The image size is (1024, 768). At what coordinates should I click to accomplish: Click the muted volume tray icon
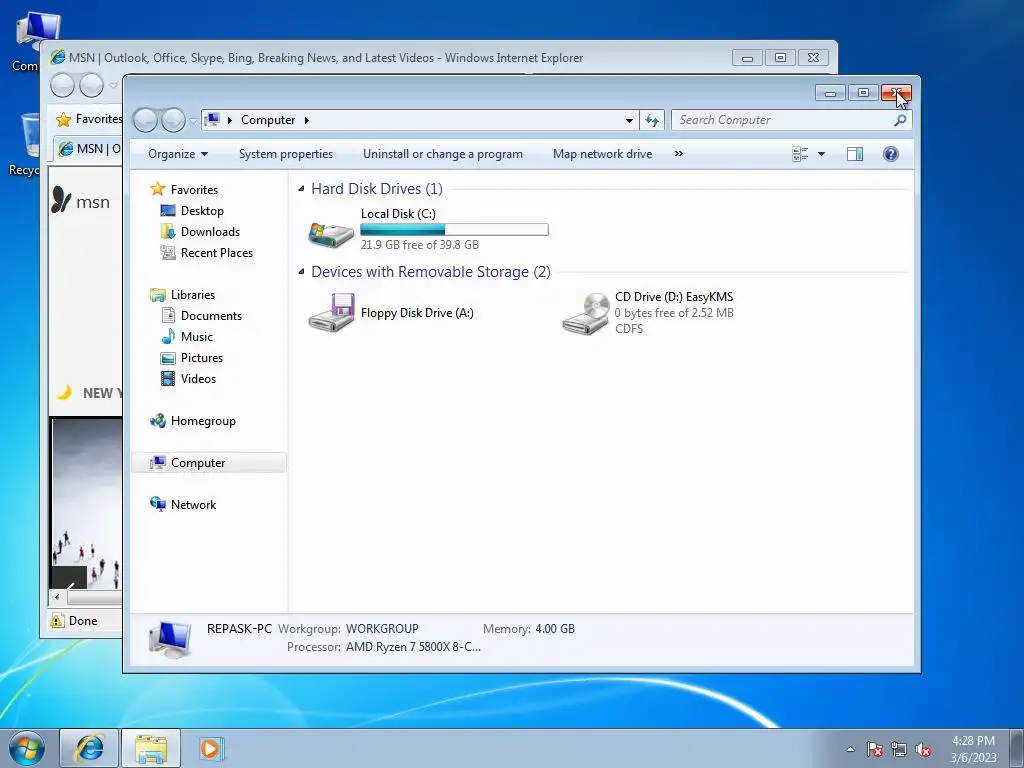[923, 749]
